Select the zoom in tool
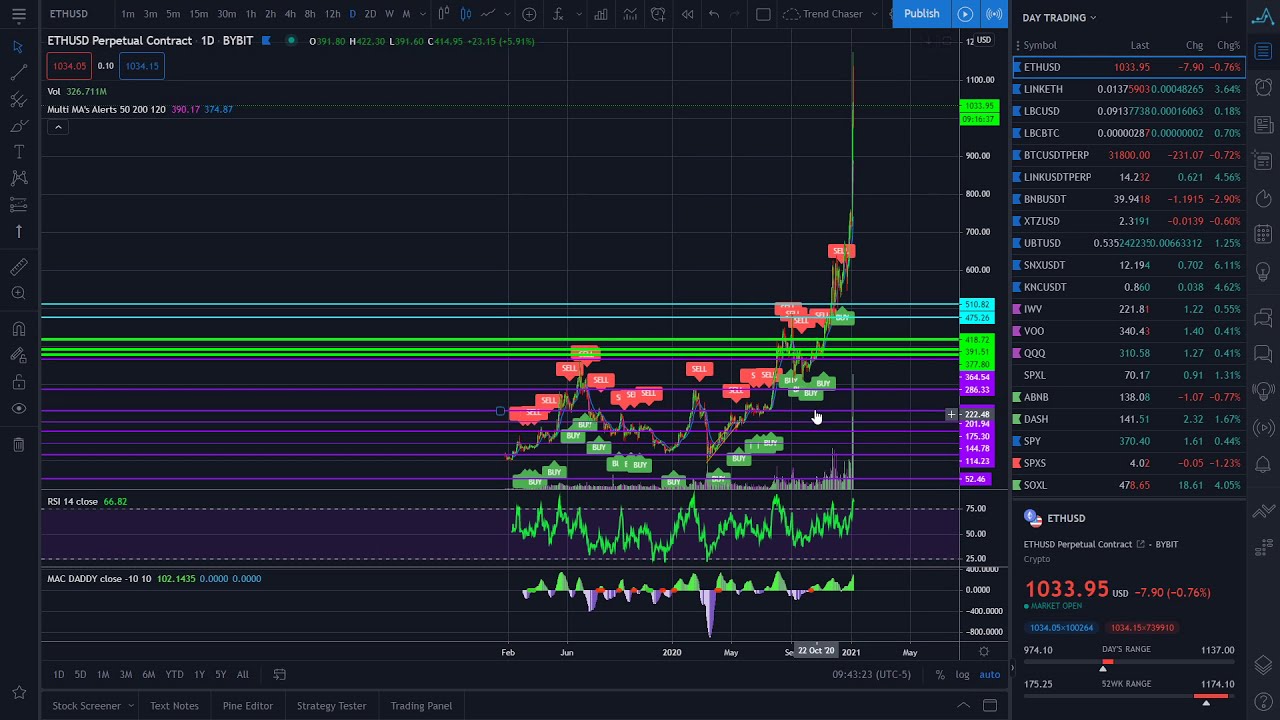 tap(18, 293)
